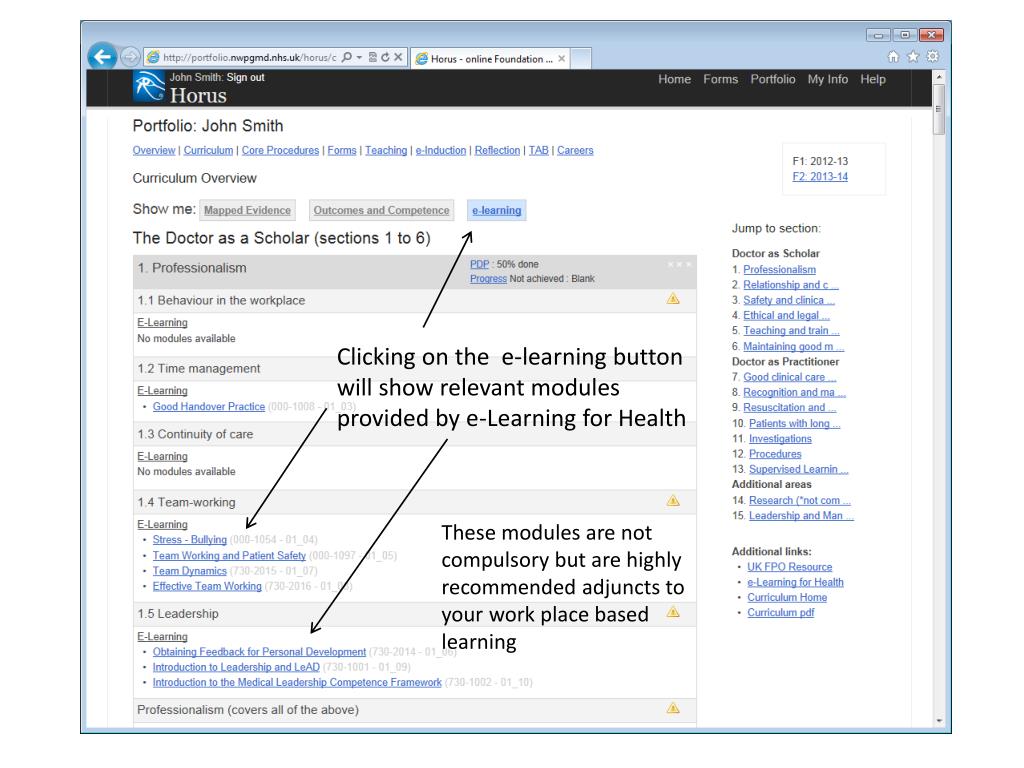Click the refresh icon in address bar
The width and height of the screenshot is (1024, 768).
[385, 57]
